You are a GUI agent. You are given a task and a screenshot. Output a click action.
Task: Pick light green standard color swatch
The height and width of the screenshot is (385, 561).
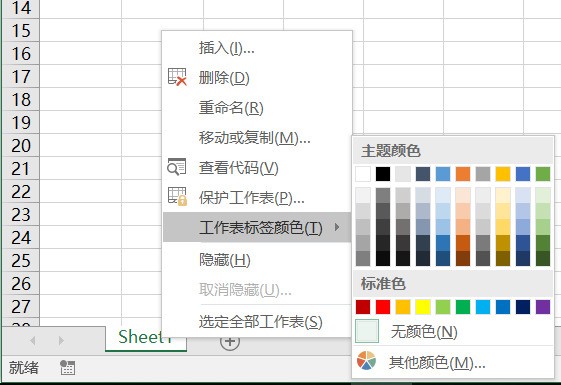pyautogui.click(x=443, y=307)
